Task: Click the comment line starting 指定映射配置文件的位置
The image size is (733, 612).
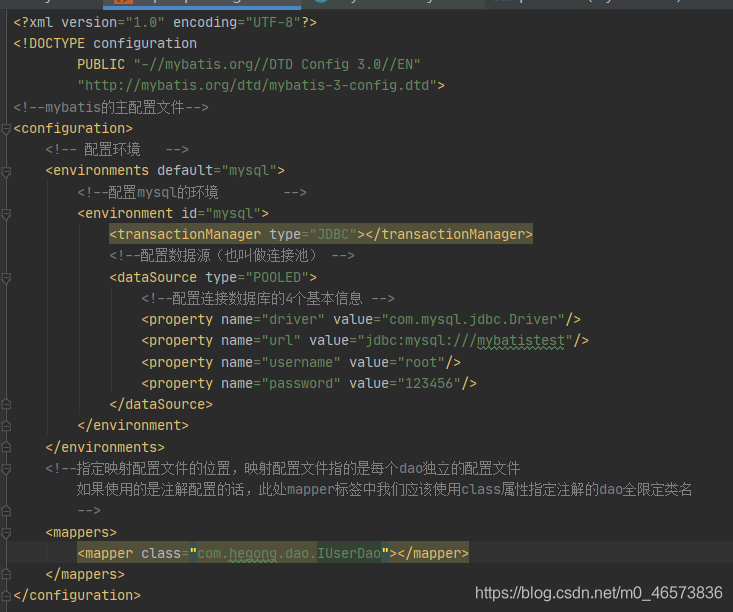Action: pyautogui.click(x=283, y=468)
